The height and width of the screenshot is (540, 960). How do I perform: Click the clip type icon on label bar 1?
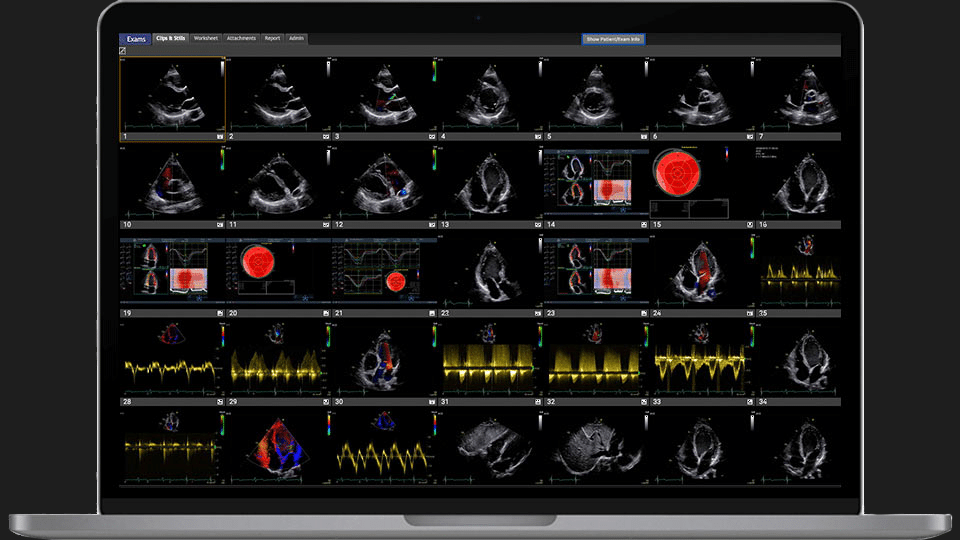pyautogui.click(x=220, y=137)
